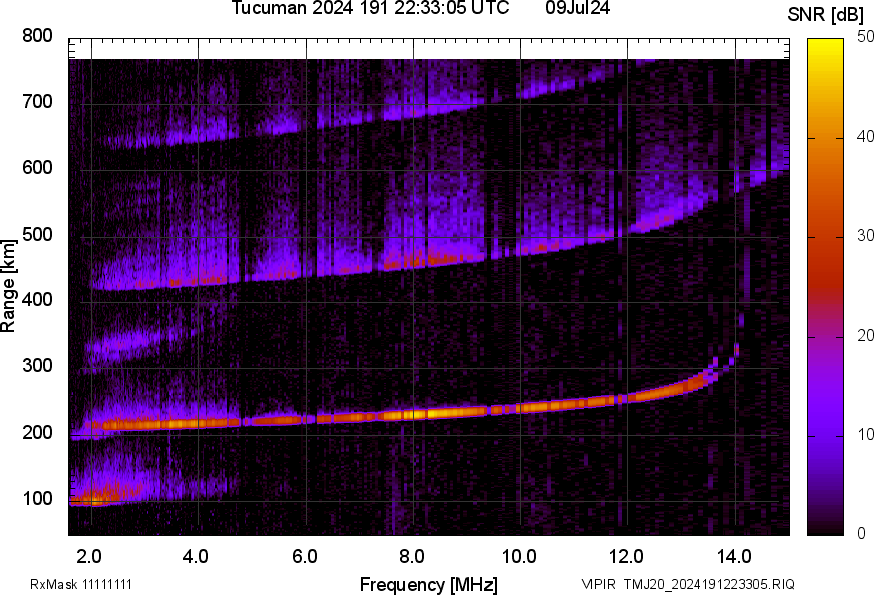Click the x-axis tick label '6.0'
The height and width of the screenshot is (595, 874).
(x=304, y=557)
